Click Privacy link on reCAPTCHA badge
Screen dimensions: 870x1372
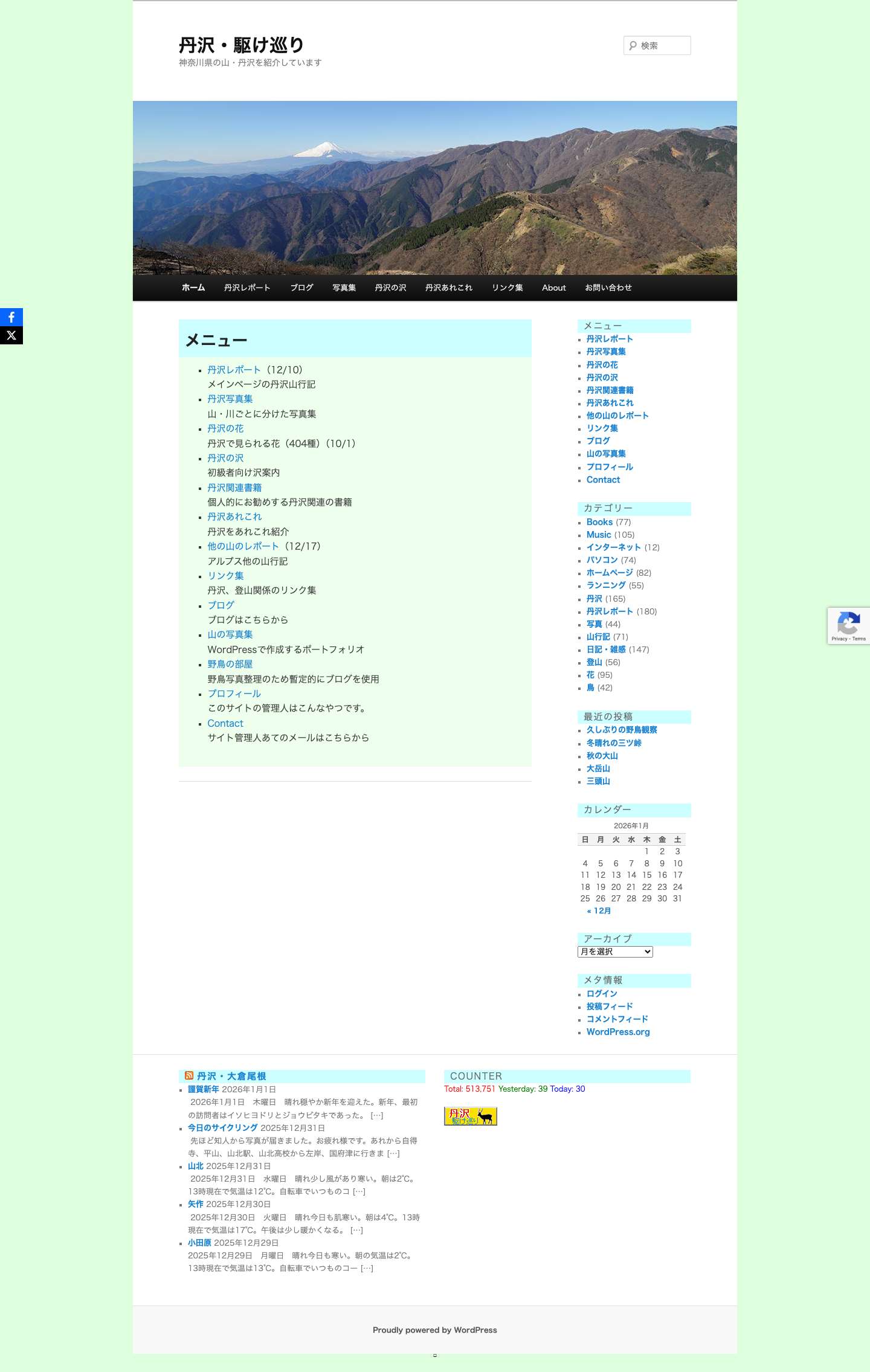tap(839, 639)
